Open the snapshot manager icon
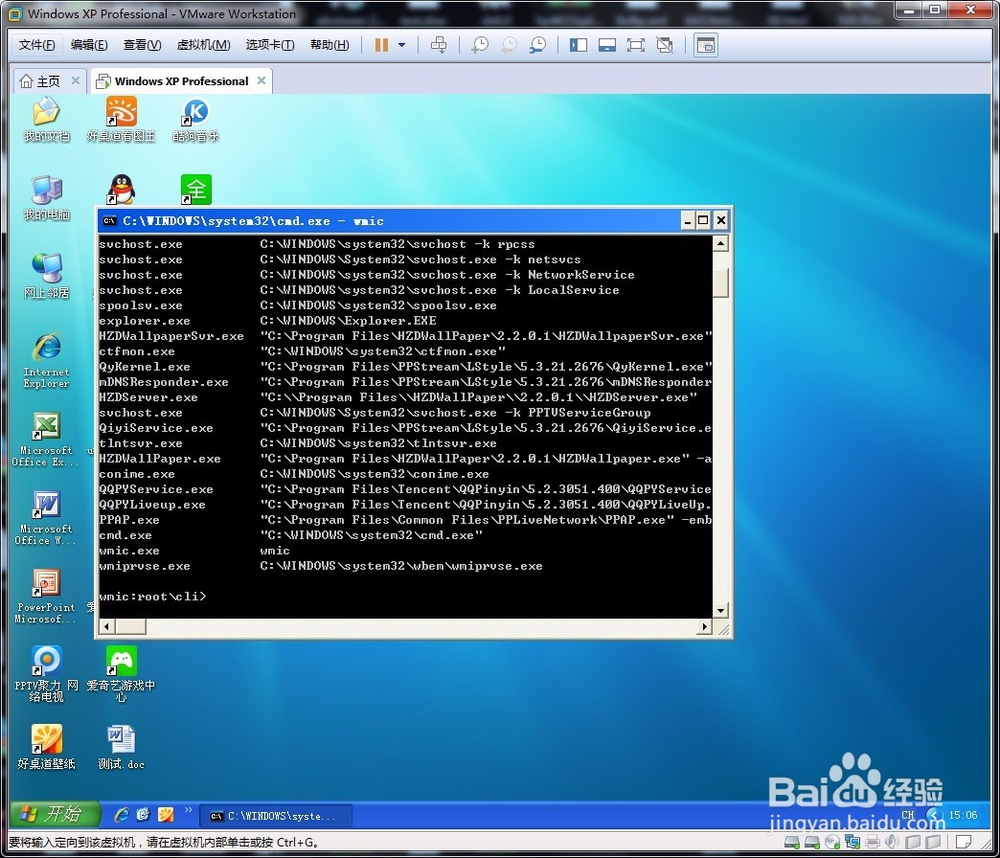Viewport: 1000px width, 858px height. [x=538, y=45]
